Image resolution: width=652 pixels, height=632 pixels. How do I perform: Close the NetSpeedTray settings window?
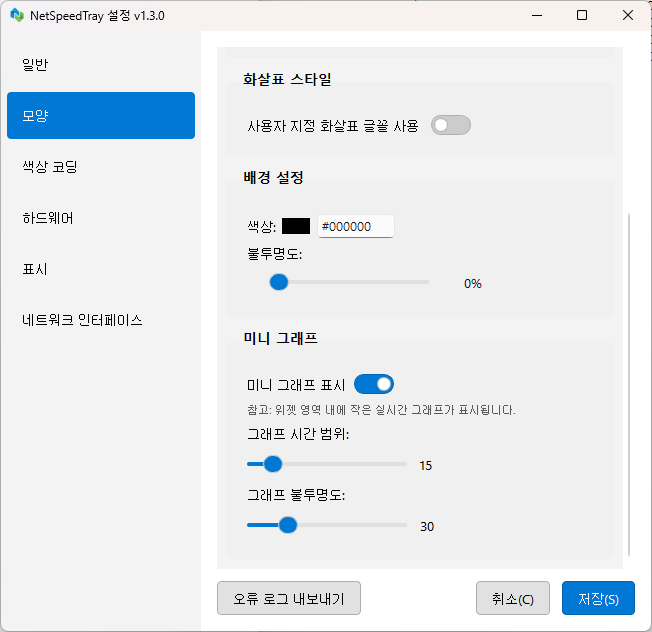click(x=628, y=15)
